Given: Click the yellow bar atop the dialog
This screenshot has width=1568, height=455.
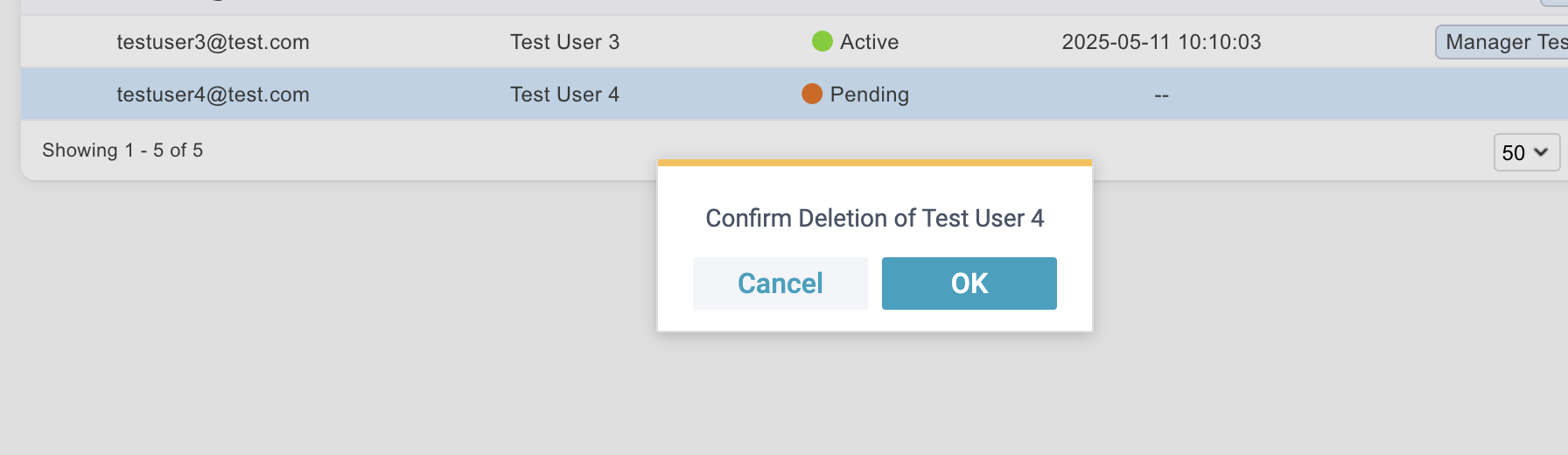Looking at the screenshot, I should coord(874,163).
